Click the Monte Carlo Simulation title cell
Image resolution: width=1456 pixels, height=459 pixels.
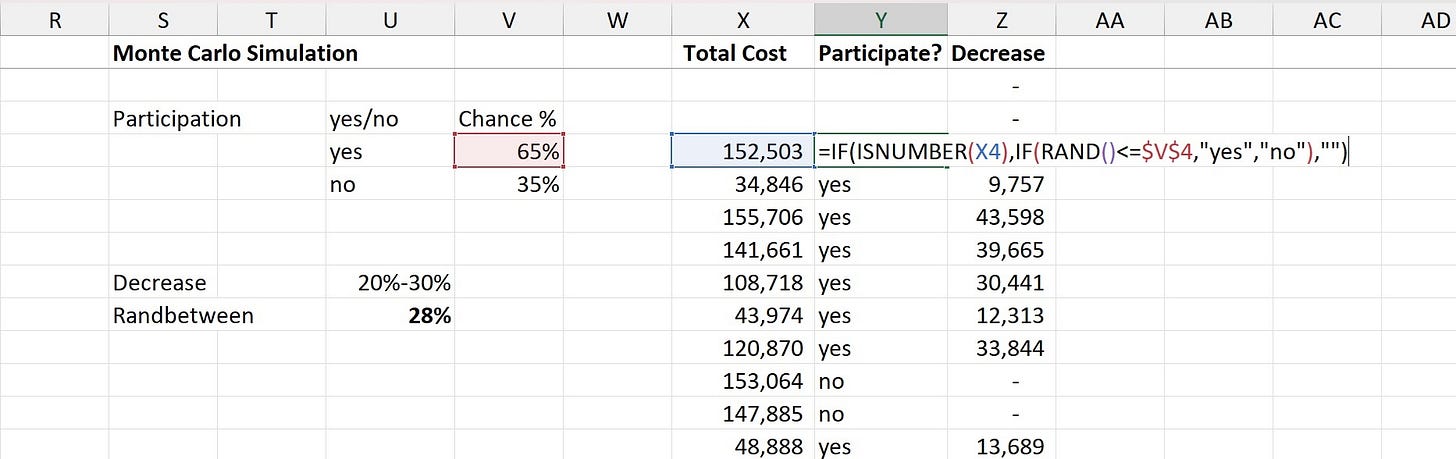pyautogui.click(x=235, y=53)
